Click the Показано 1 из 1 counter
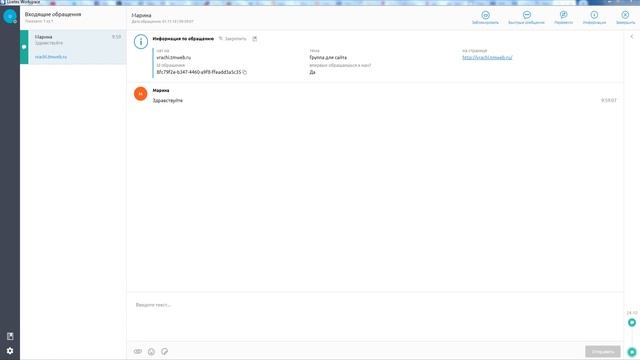Viewport: 640px width, 360px height. [x=39, y=21]
